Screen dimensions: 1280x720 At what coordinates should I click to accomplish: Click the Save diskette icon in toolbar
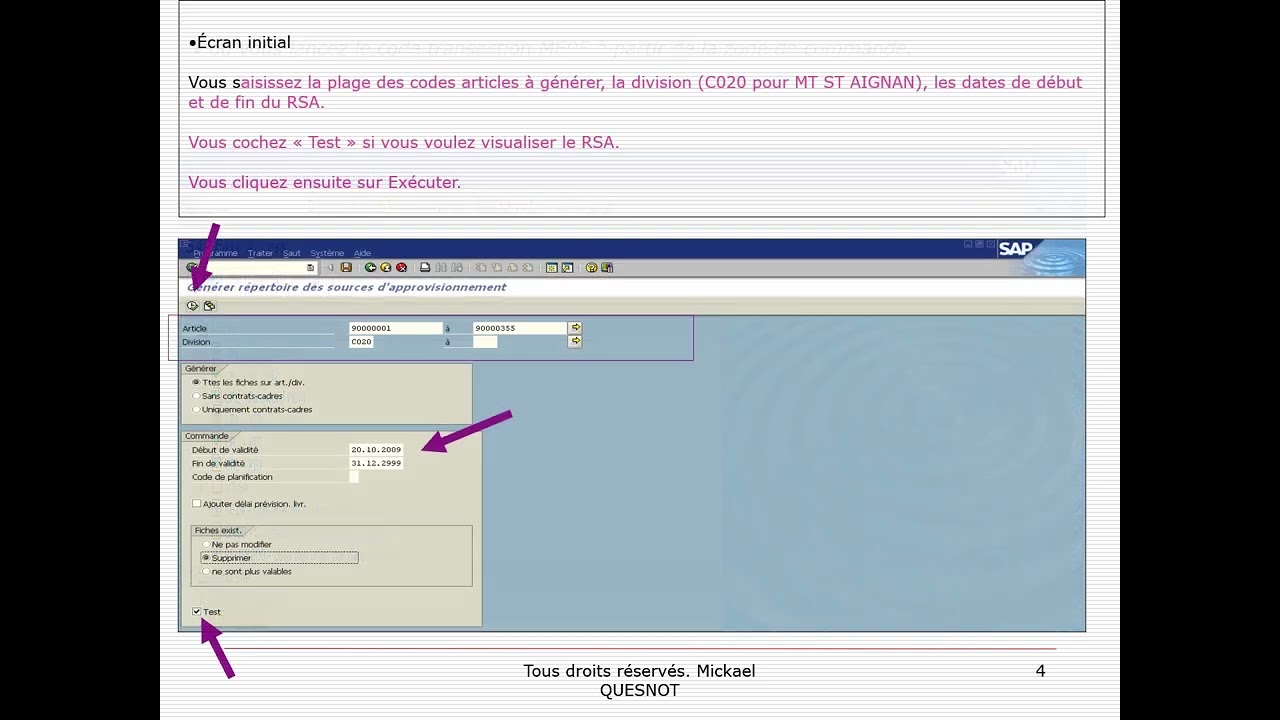tap(346, 267)
